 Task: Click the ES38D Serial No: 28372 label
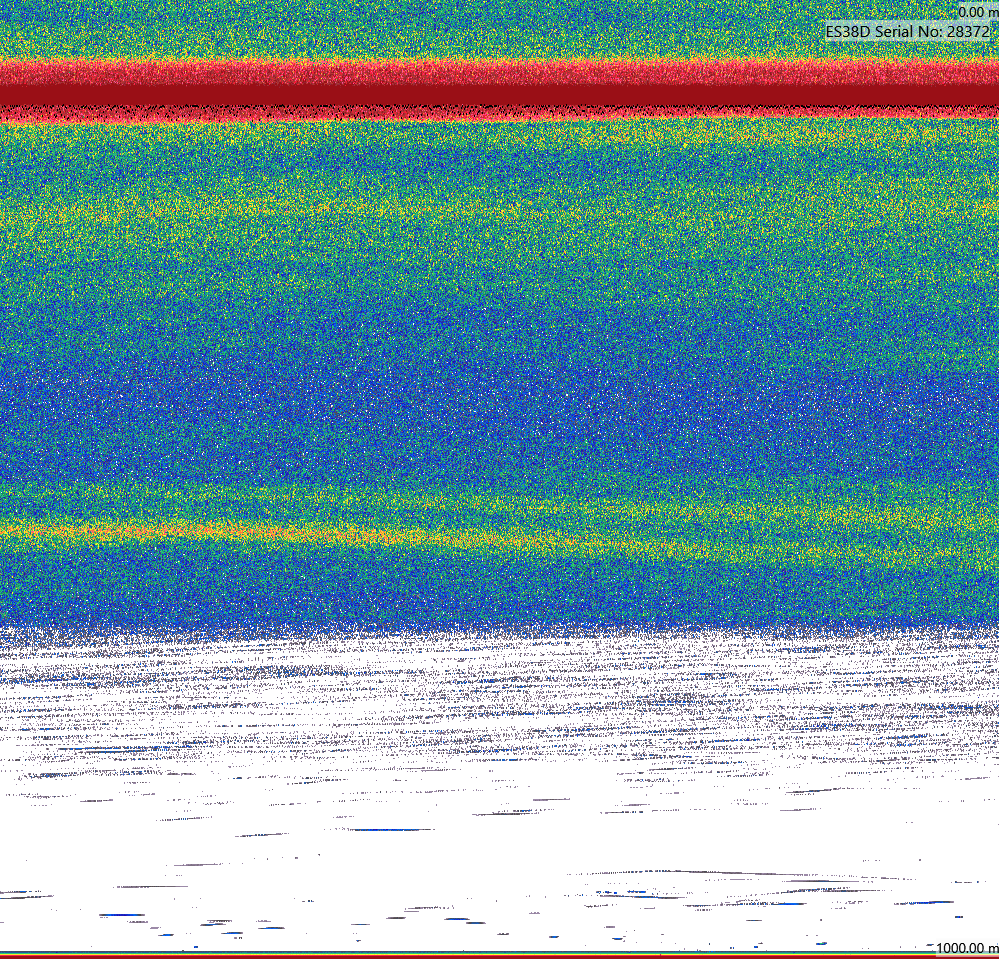coord(908,31)
